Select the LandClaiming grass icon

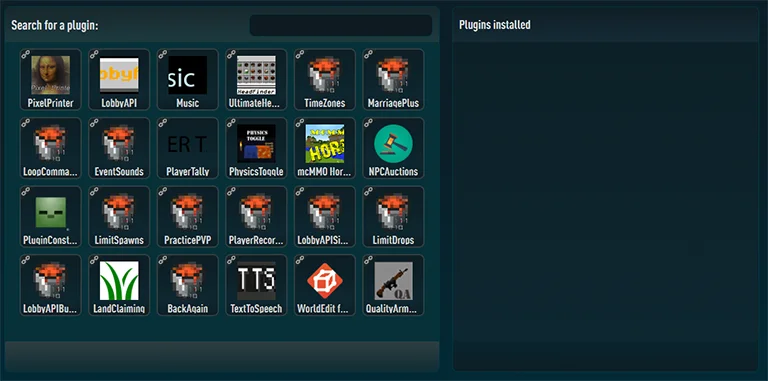119,281
